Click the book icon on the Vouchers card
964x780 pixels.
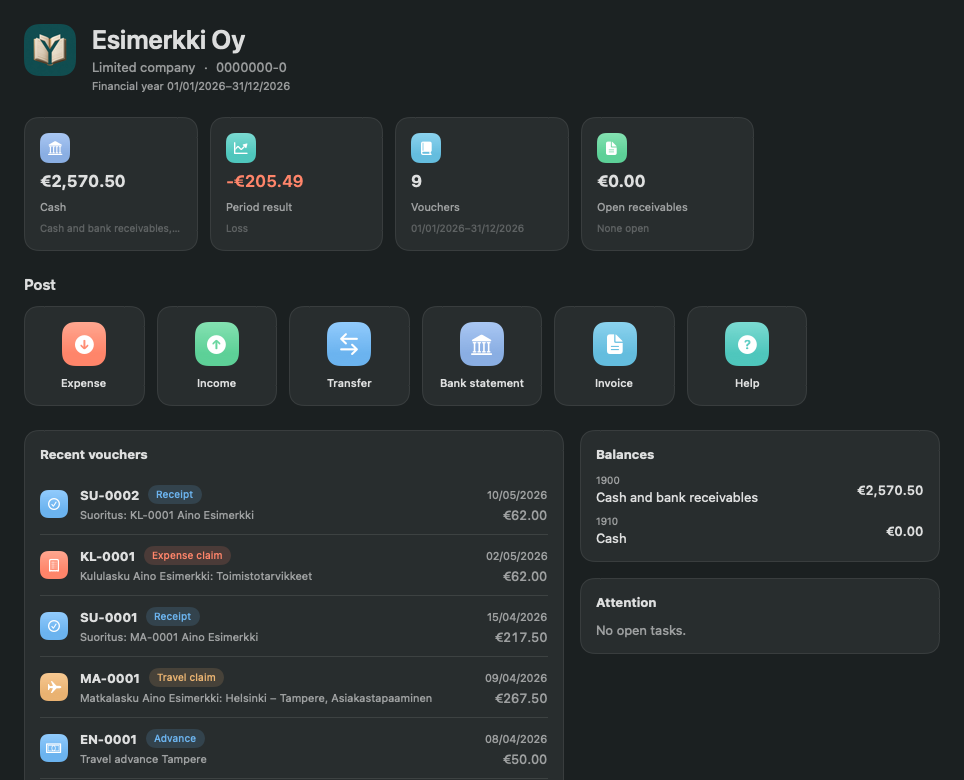pos(426,148)
